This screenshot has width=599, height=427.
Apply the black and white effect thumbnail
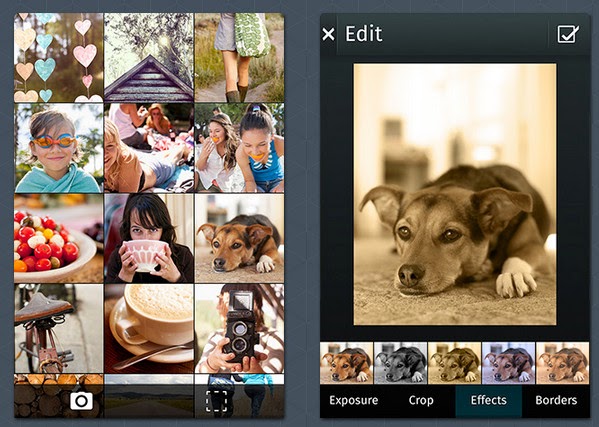coord(400,363)
